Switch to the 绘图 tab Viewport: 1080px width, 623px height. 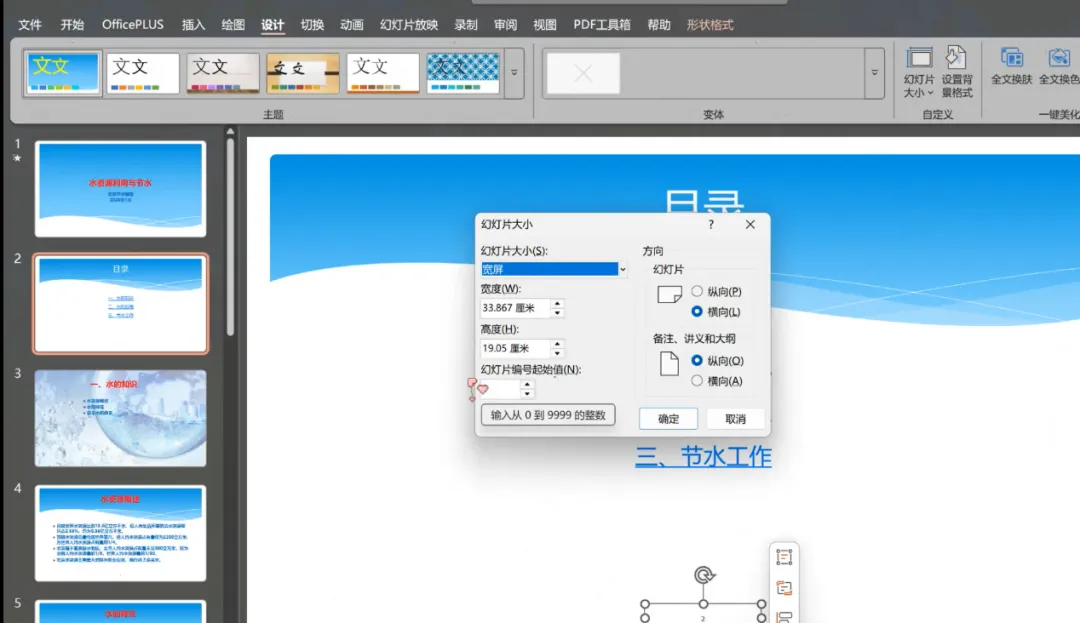pos(233,25)
